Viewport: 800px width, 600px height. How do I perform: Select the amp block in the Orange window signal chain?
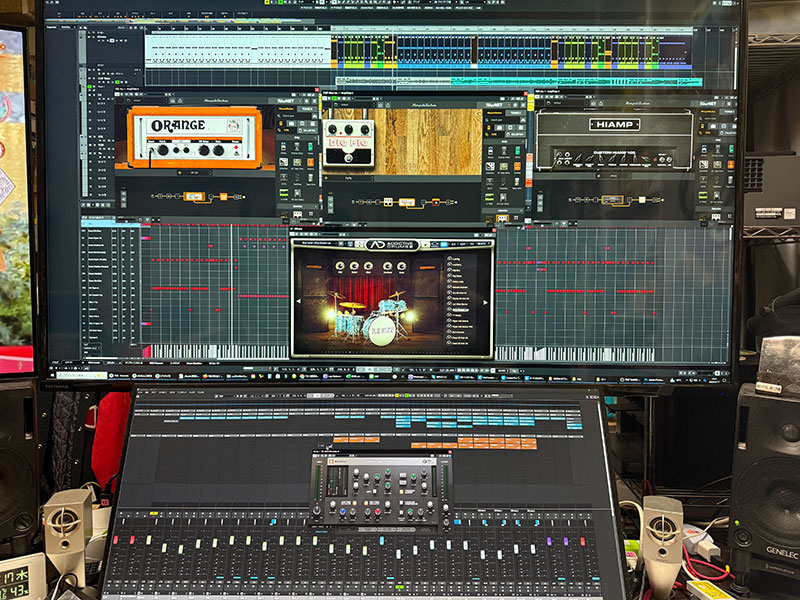[194, 196]
